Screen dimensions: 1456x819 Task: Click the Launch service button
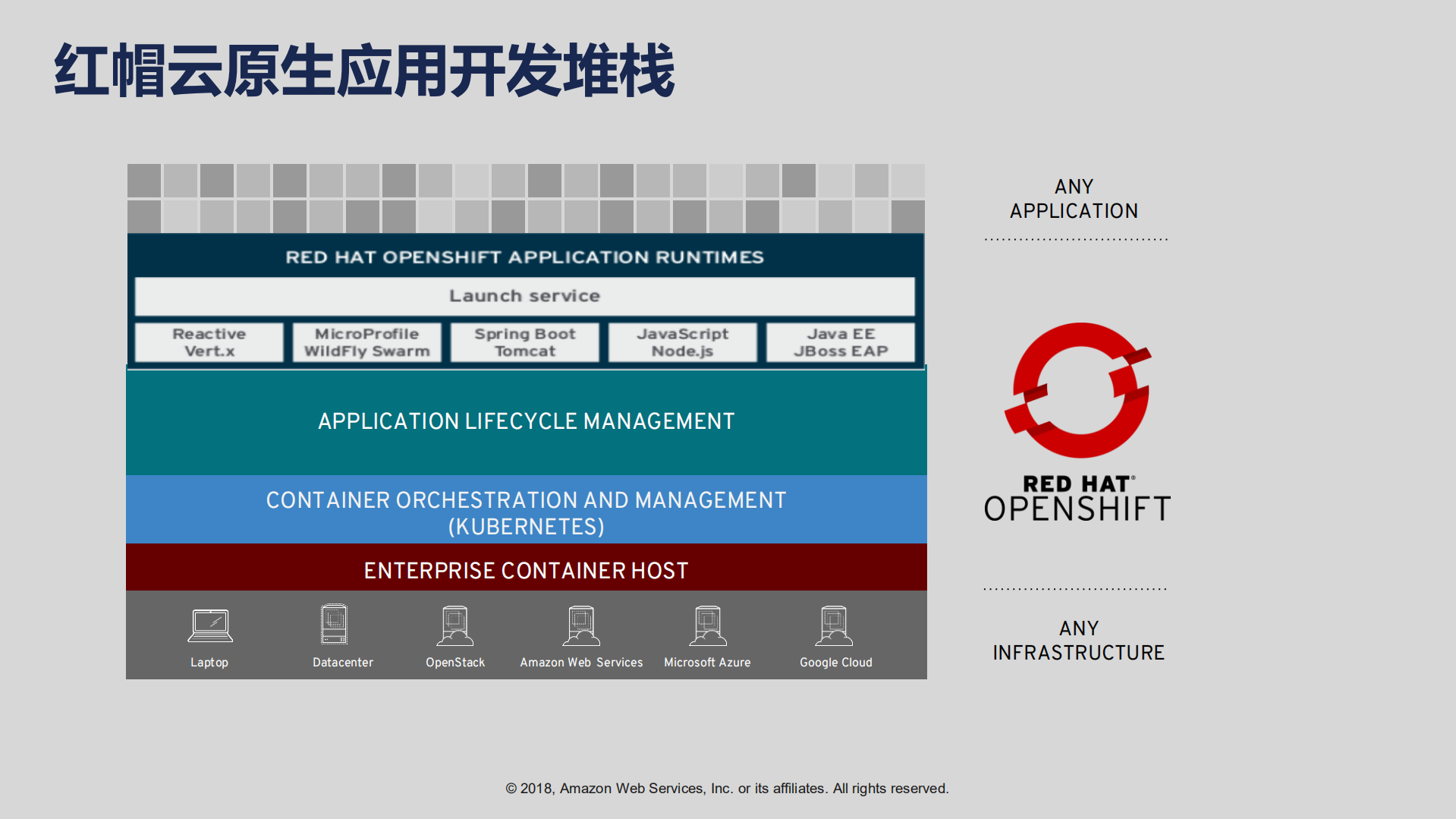(x=524, y=296)
